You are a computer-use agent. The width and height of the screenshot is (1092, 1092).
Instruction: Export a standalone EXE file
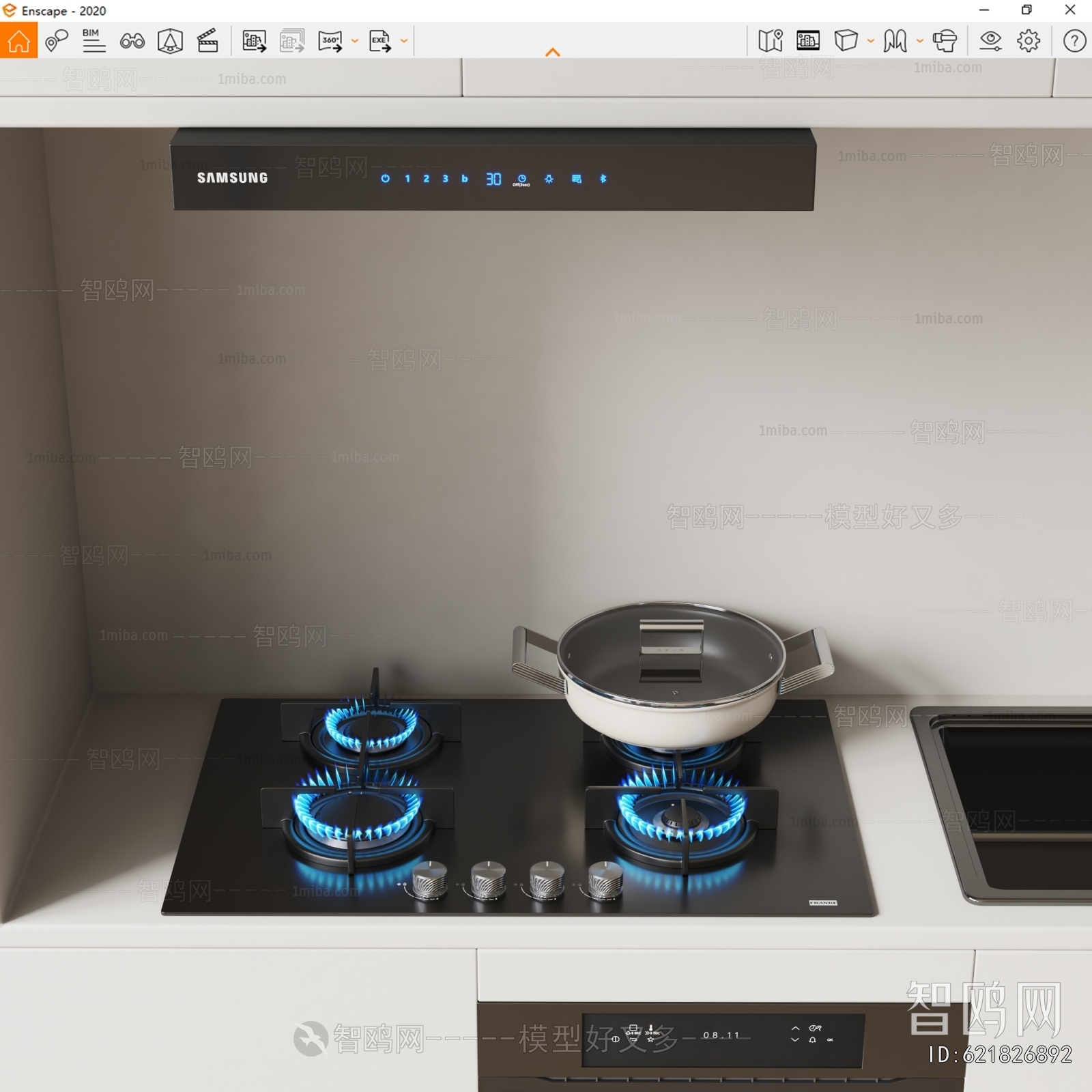click(380, 41)
